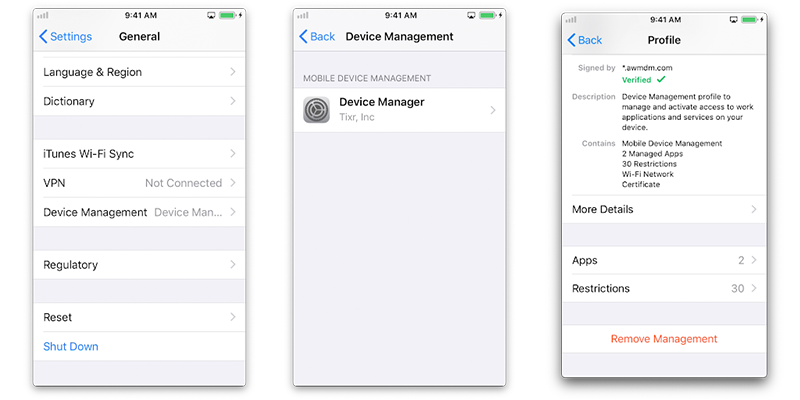This screenshot has height=400, width=800.
Task: Tap '30 Restrictions' text in Contains
Action: point(649,164)
